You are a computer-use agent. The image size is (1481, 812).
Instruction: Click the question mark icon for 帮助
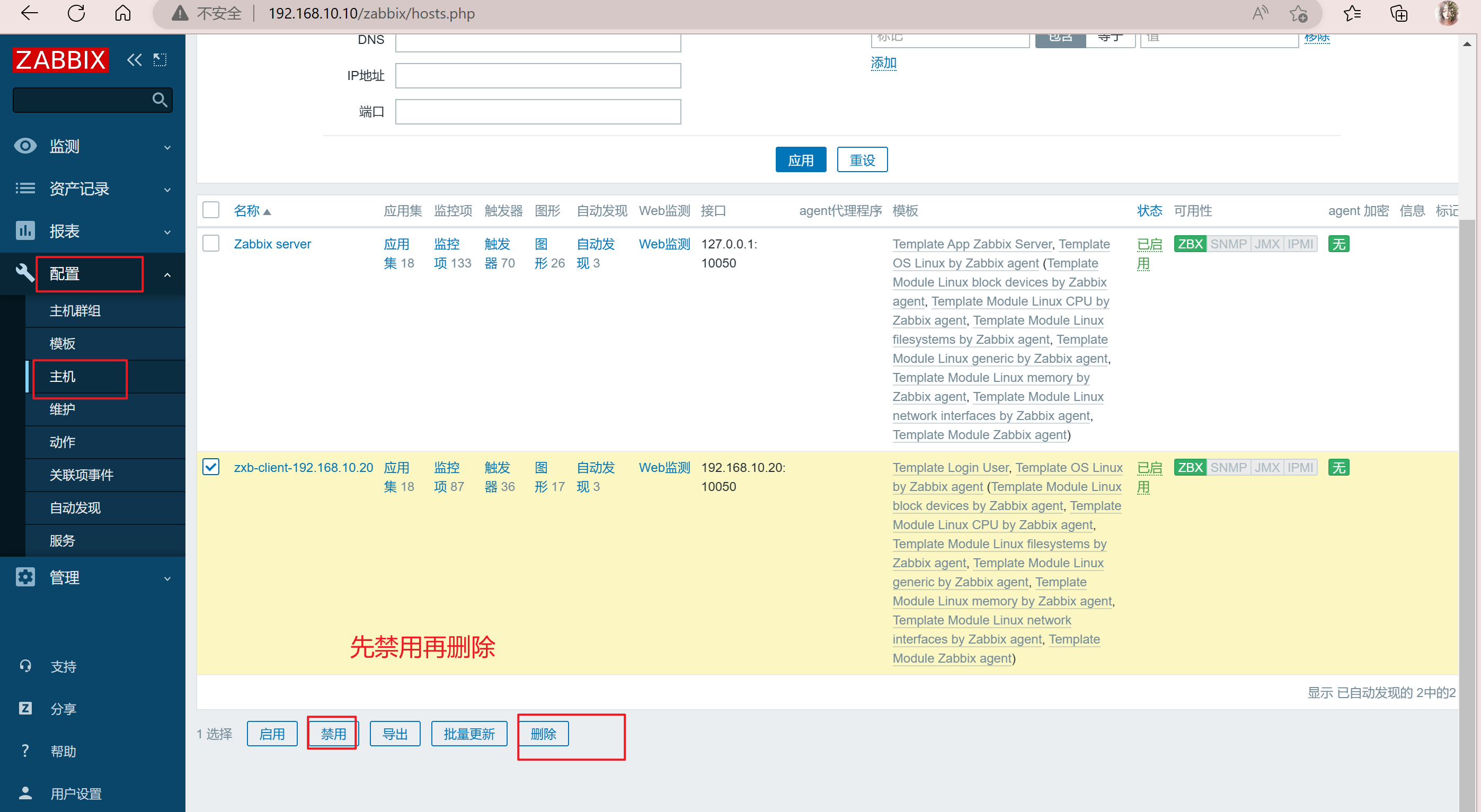click(x=25, y=751)
